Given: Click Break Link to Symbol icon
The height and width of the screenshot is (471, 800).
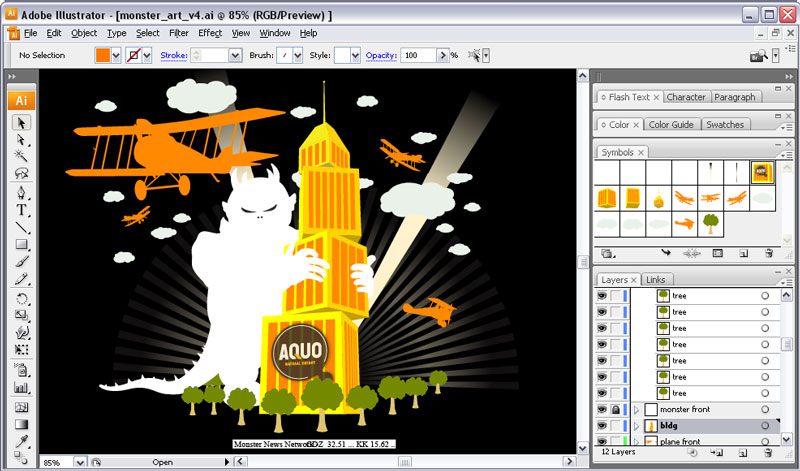Looking at the screenshot, I should (x=692, y=253).
